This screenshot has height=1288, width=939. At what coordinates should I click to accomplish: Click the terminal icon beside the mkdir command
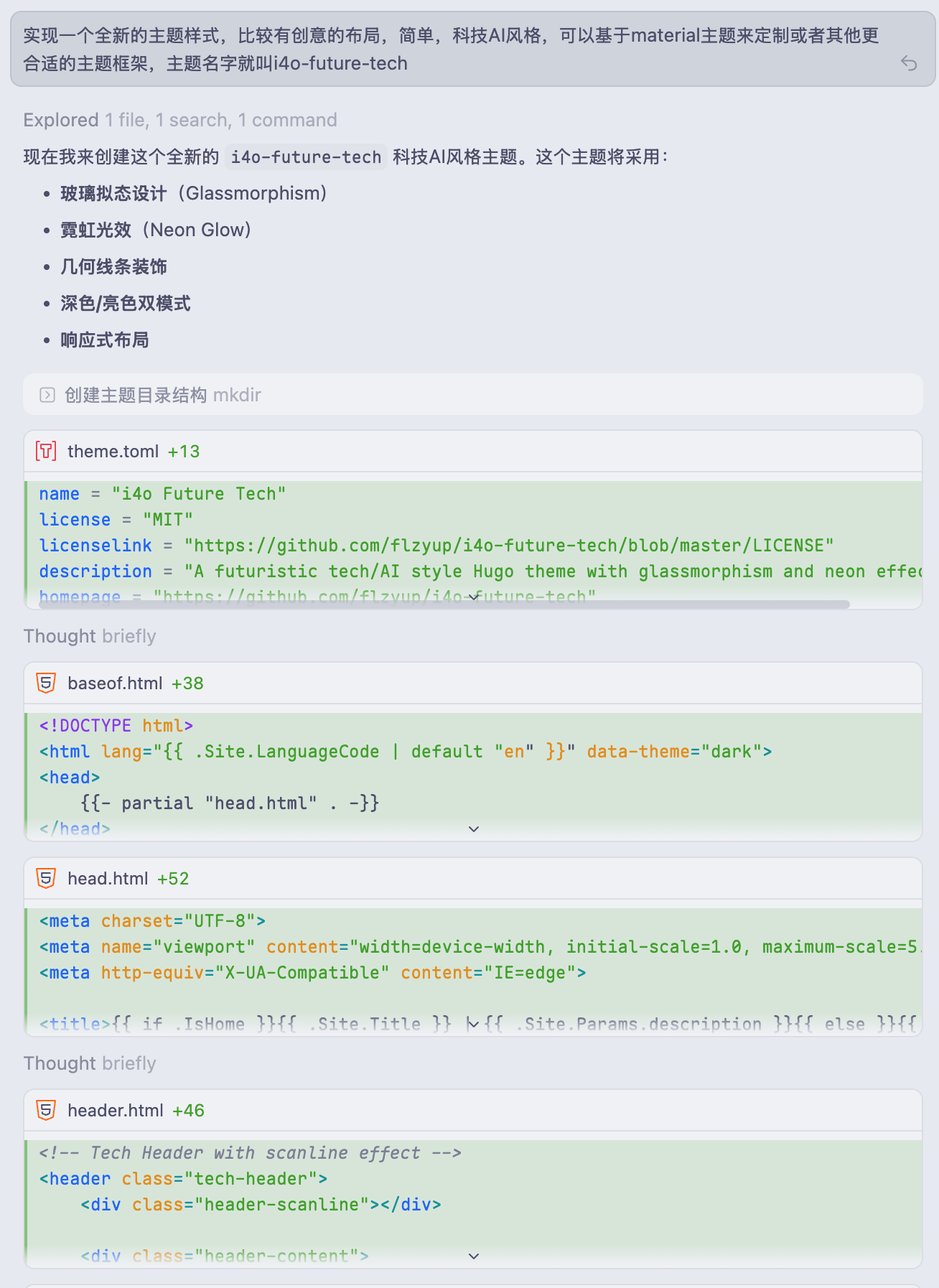tap(47, 395)
